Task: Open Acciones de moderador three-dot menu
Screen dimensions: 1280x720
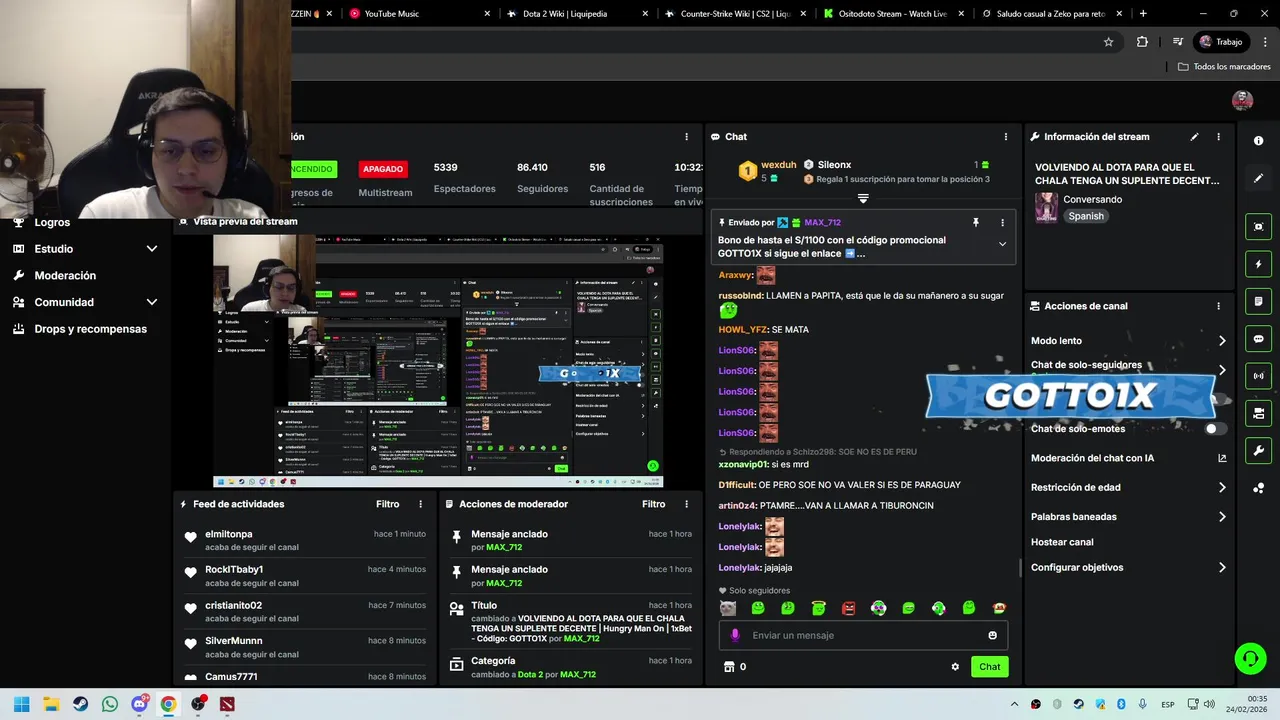Action: (x=686, y=504)
